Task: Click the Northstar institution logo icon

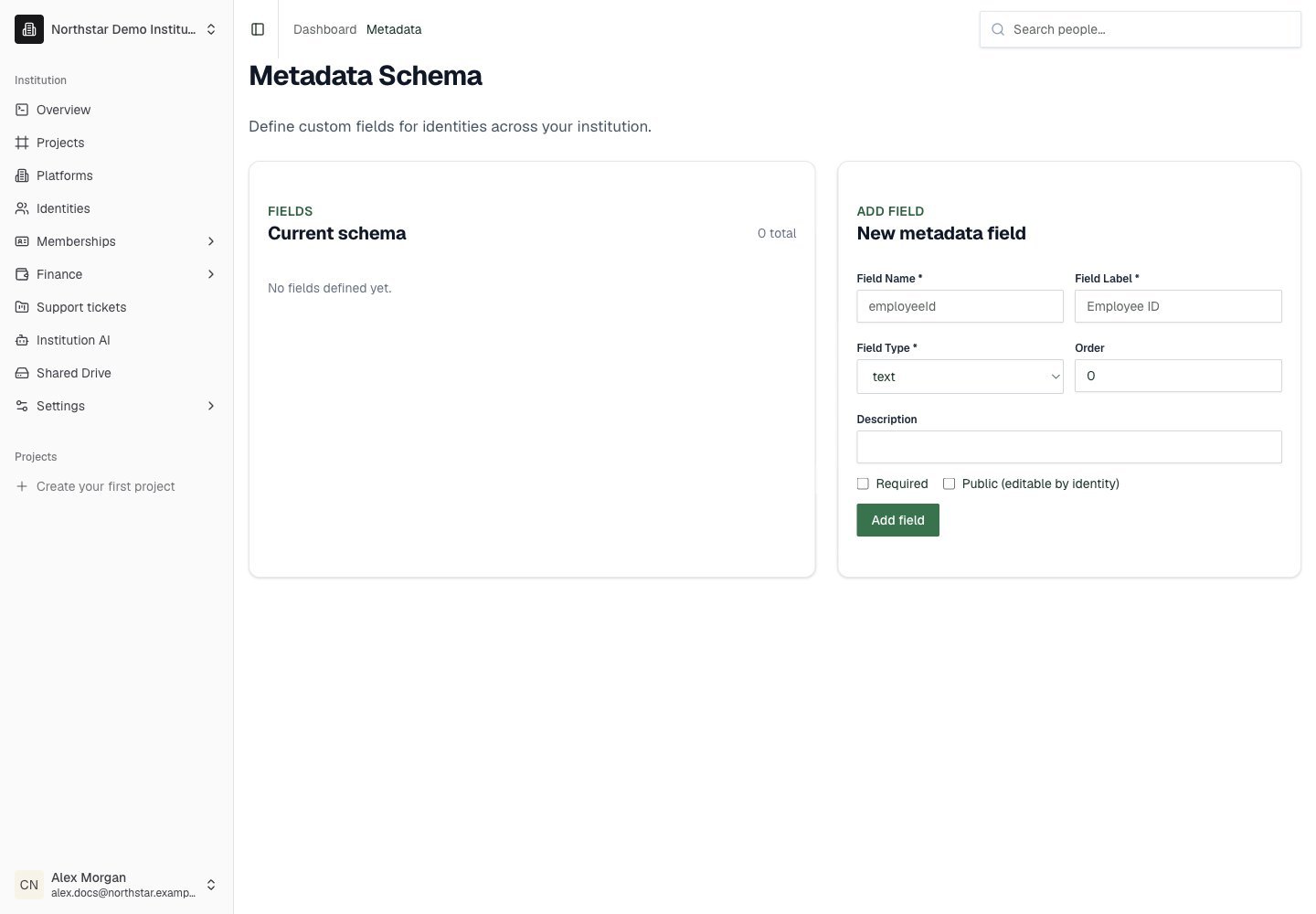Action: pos(29,29)
